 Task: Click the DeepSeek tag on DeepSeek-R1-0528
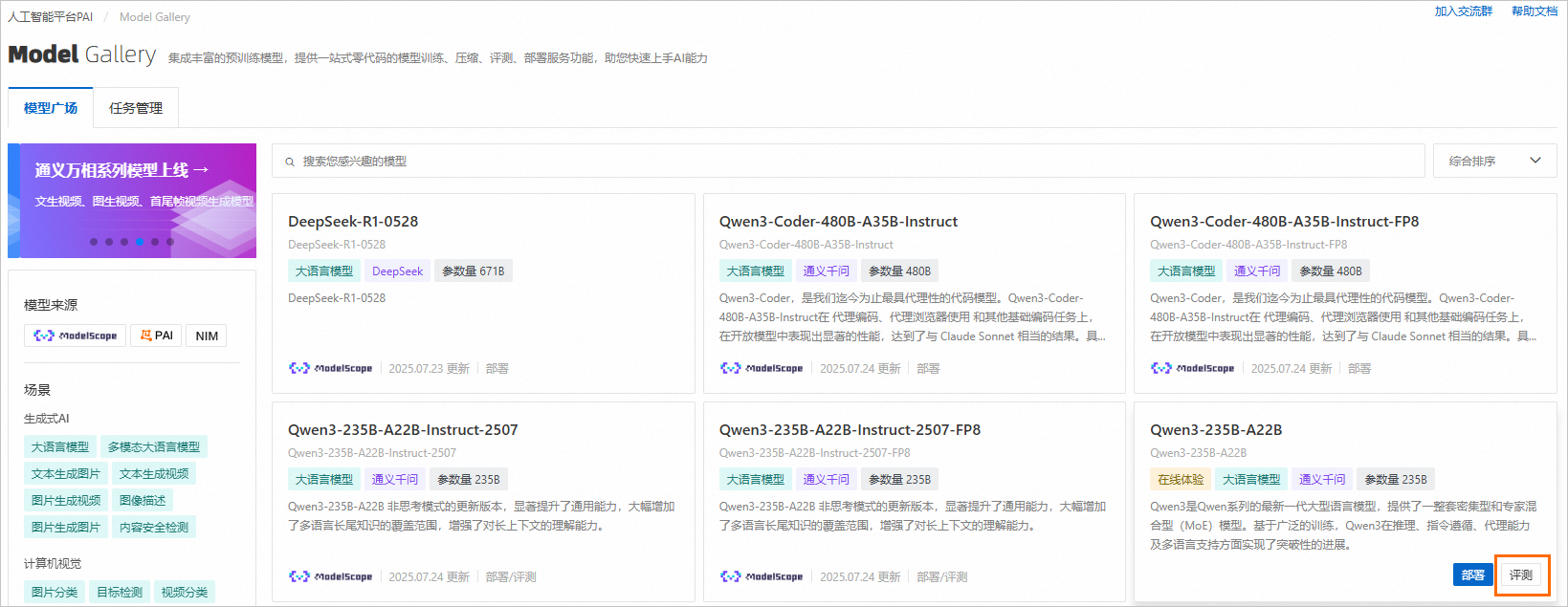click(x=397, y=271)
